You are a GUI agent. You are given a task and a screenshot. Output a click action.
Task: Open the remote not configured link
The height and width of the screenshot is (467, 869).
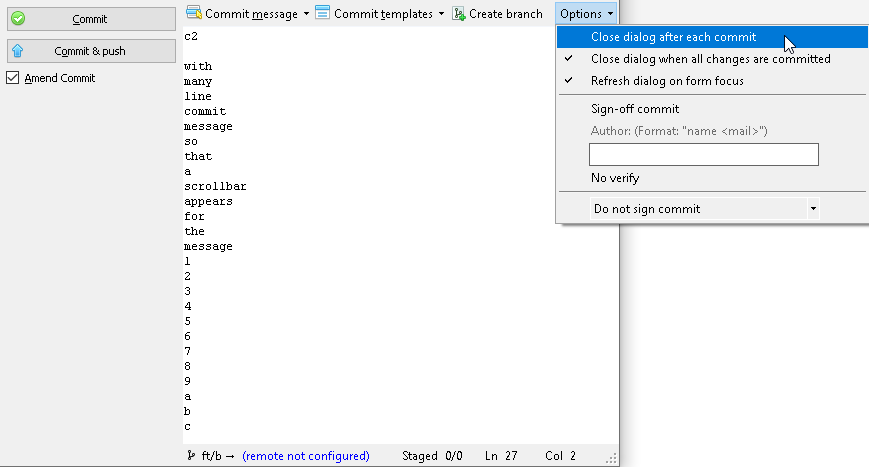click(306, 456)
